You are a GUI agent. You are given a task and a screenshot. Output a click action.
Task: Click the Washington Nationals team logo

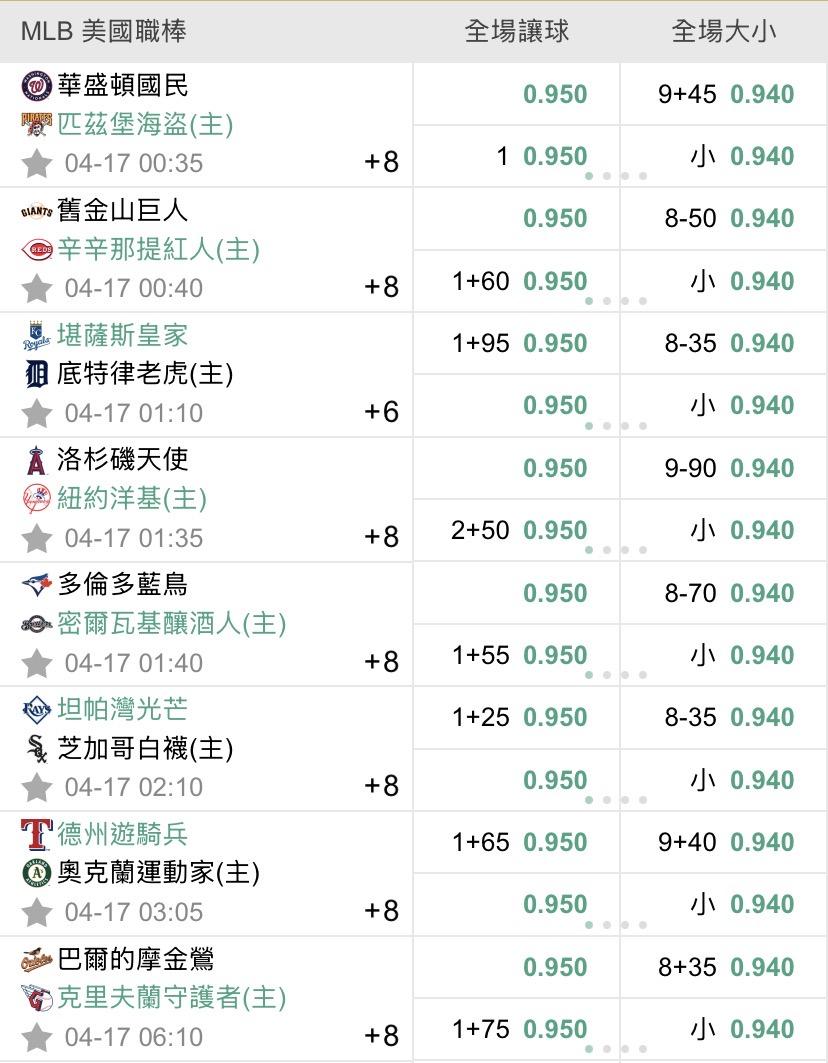click(x=36, y=87)
